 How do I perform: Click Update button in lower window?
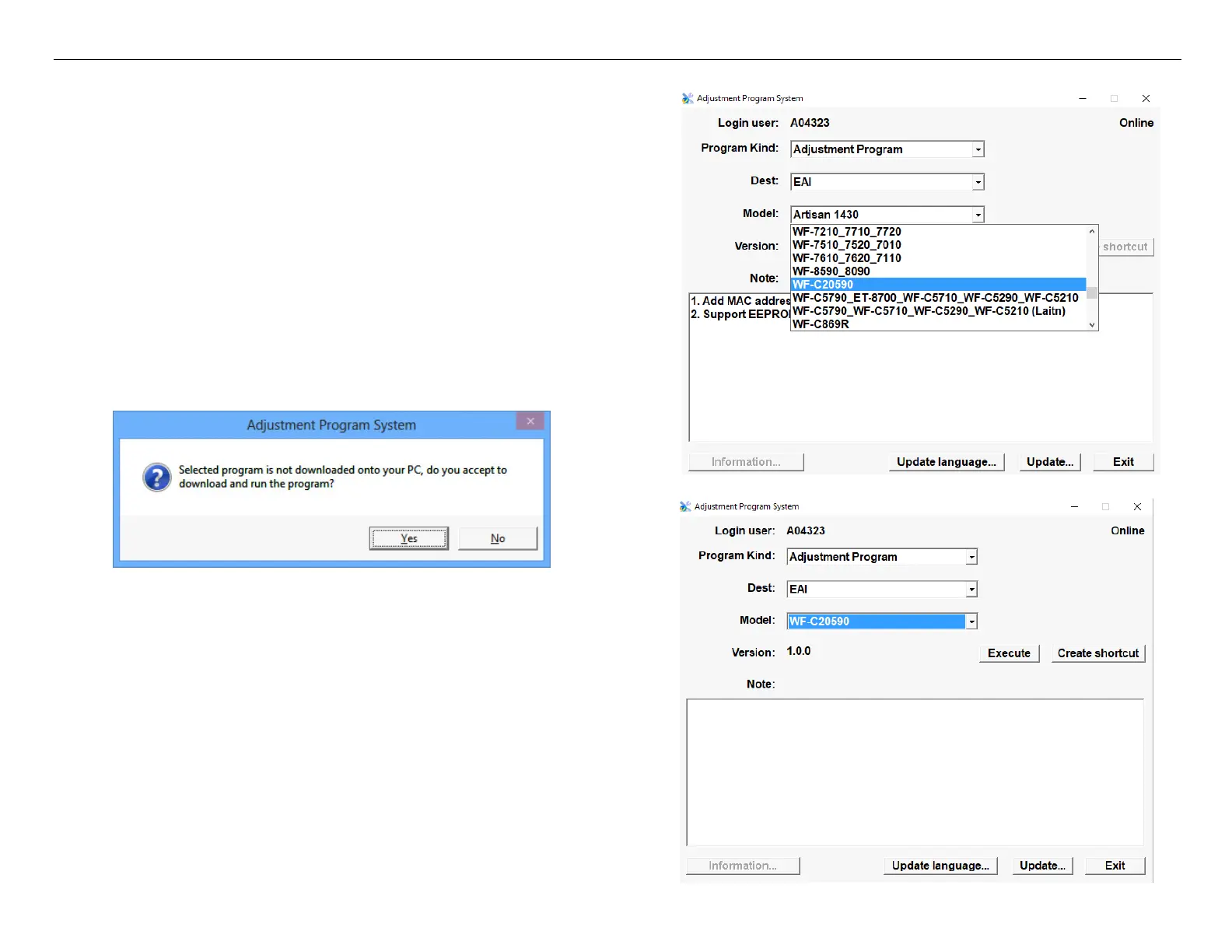(1042, 866)
